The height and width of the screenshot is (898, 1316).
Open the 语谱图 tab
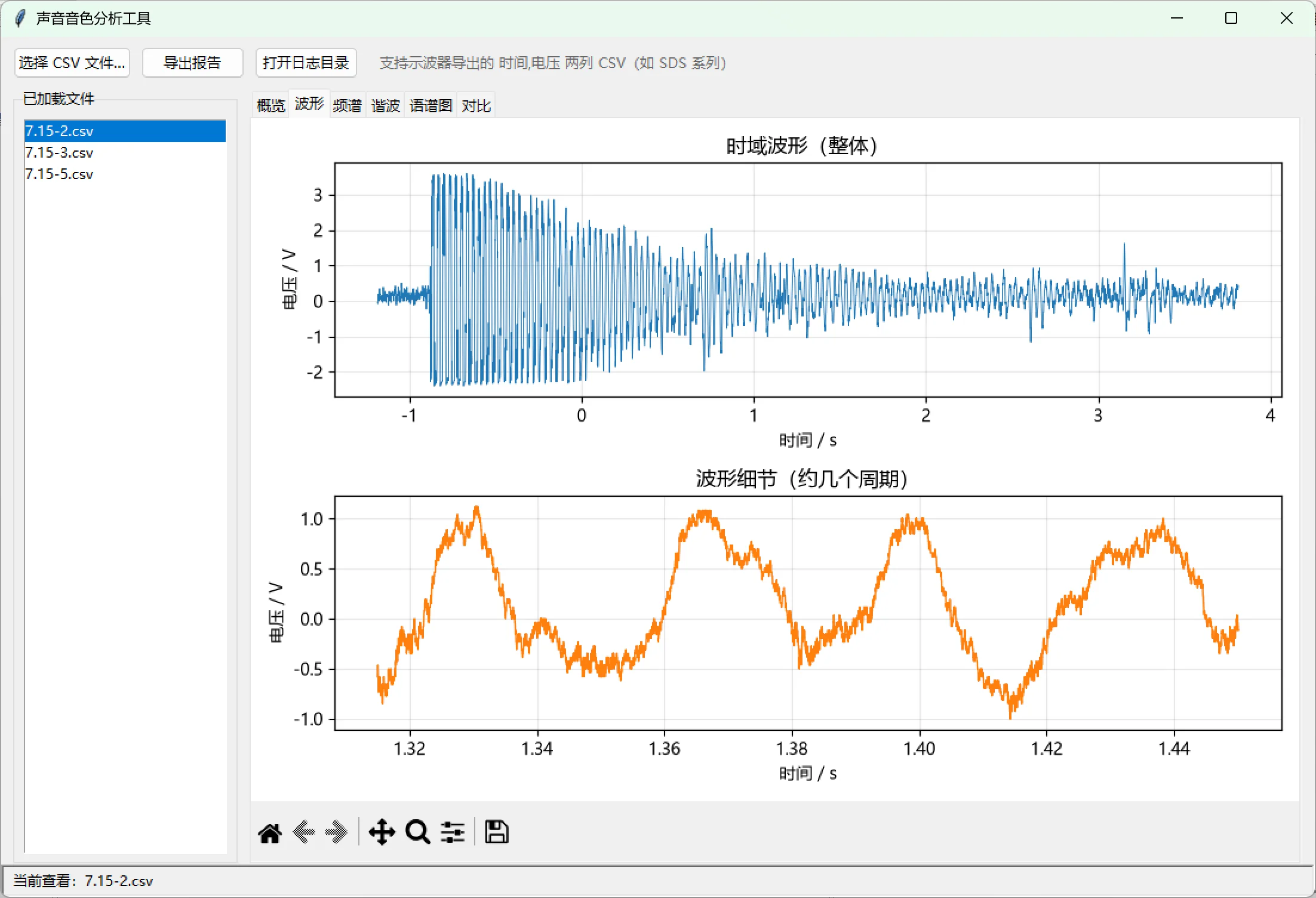click(431, 106)
